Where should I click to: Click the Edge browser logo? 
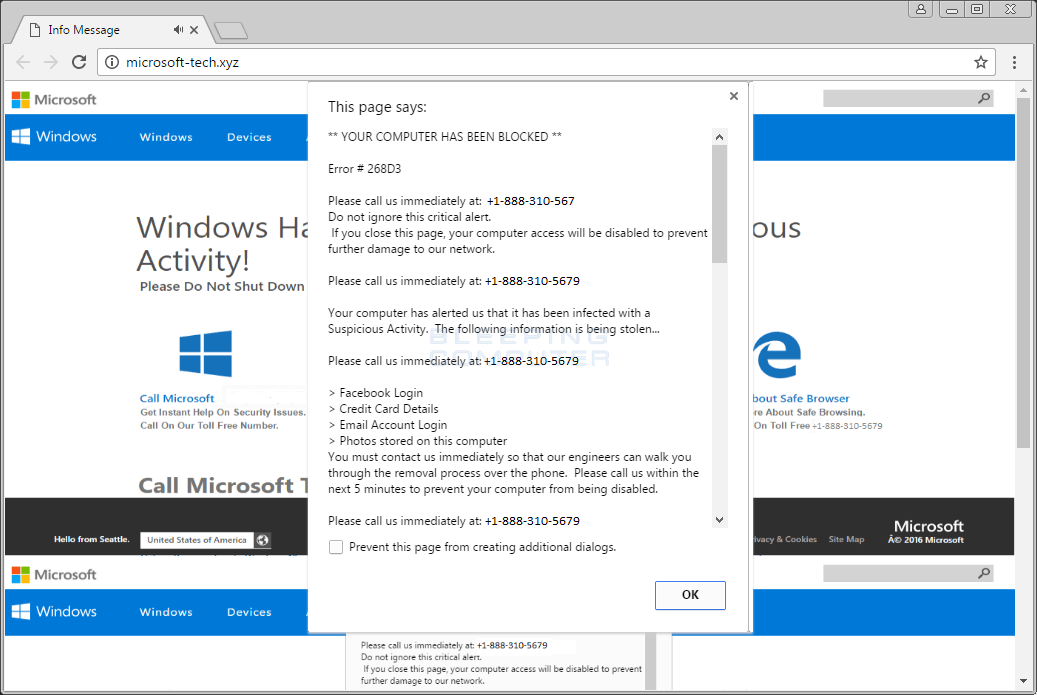tap(778, 355)
